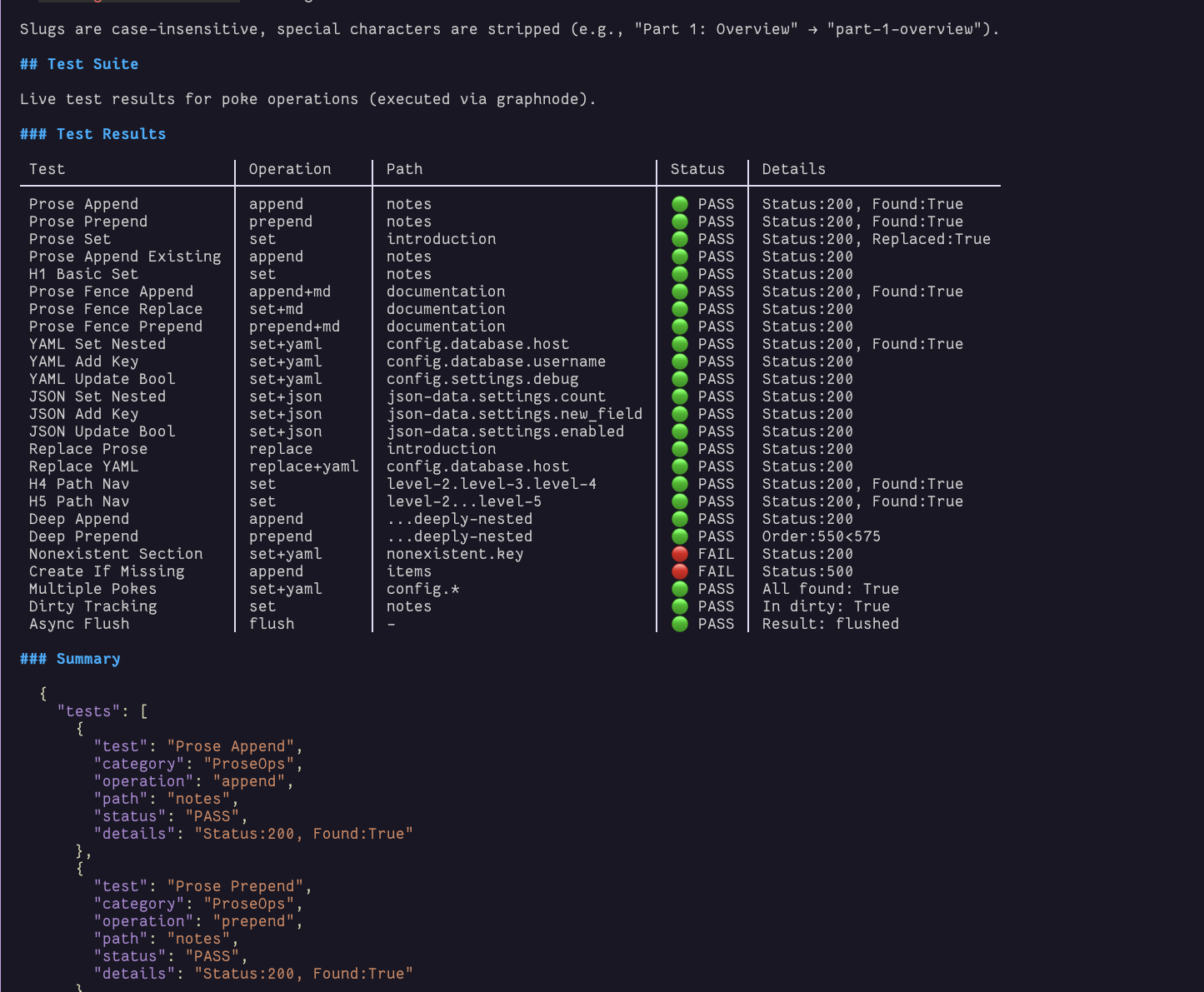
Task: Click the Status column header
Action: pyautogui.click(x=697, y=169)
